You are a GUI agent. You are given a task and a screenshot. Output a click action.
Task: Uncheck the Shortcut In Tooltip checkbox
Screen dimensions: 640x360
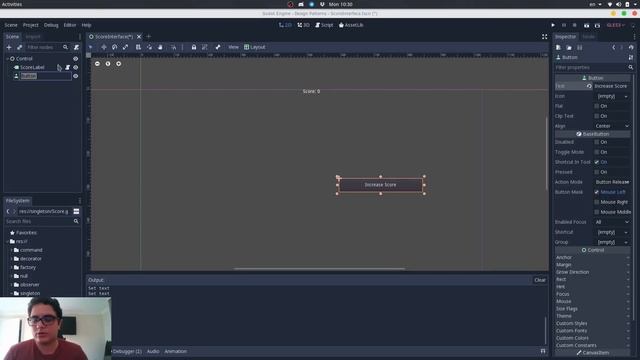click(x=597, y=162)
